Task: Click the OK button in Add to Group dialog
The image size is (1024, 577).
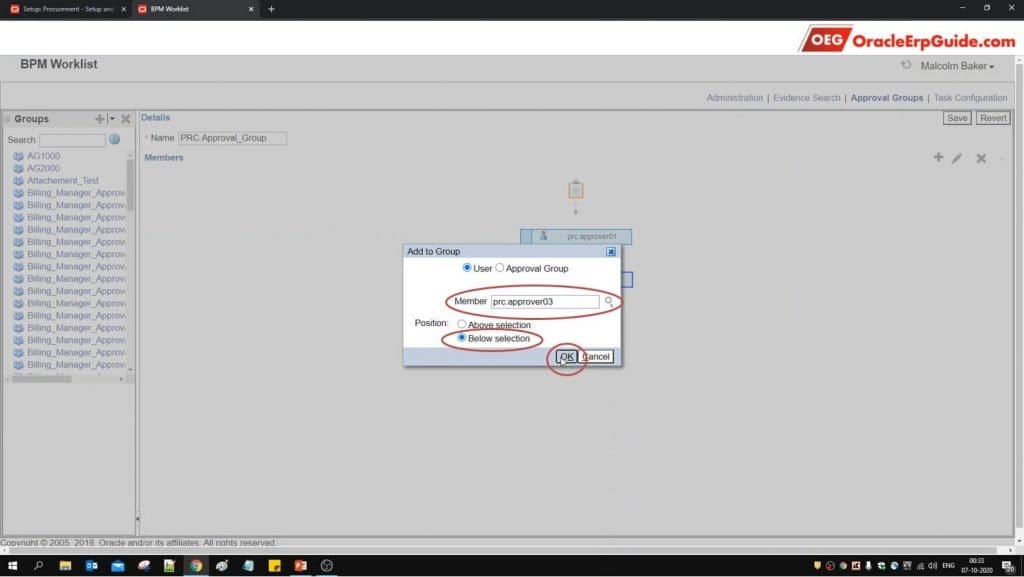Action: (567, 355)
